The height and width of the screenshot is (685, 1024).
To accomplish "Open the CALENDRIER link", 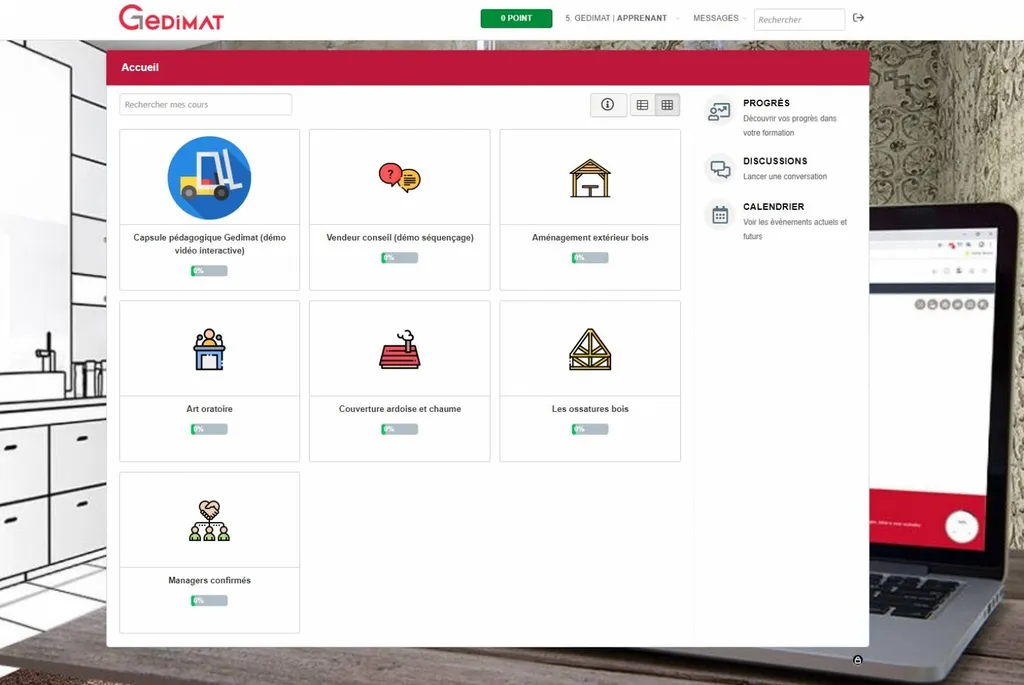I will (773, 206).
